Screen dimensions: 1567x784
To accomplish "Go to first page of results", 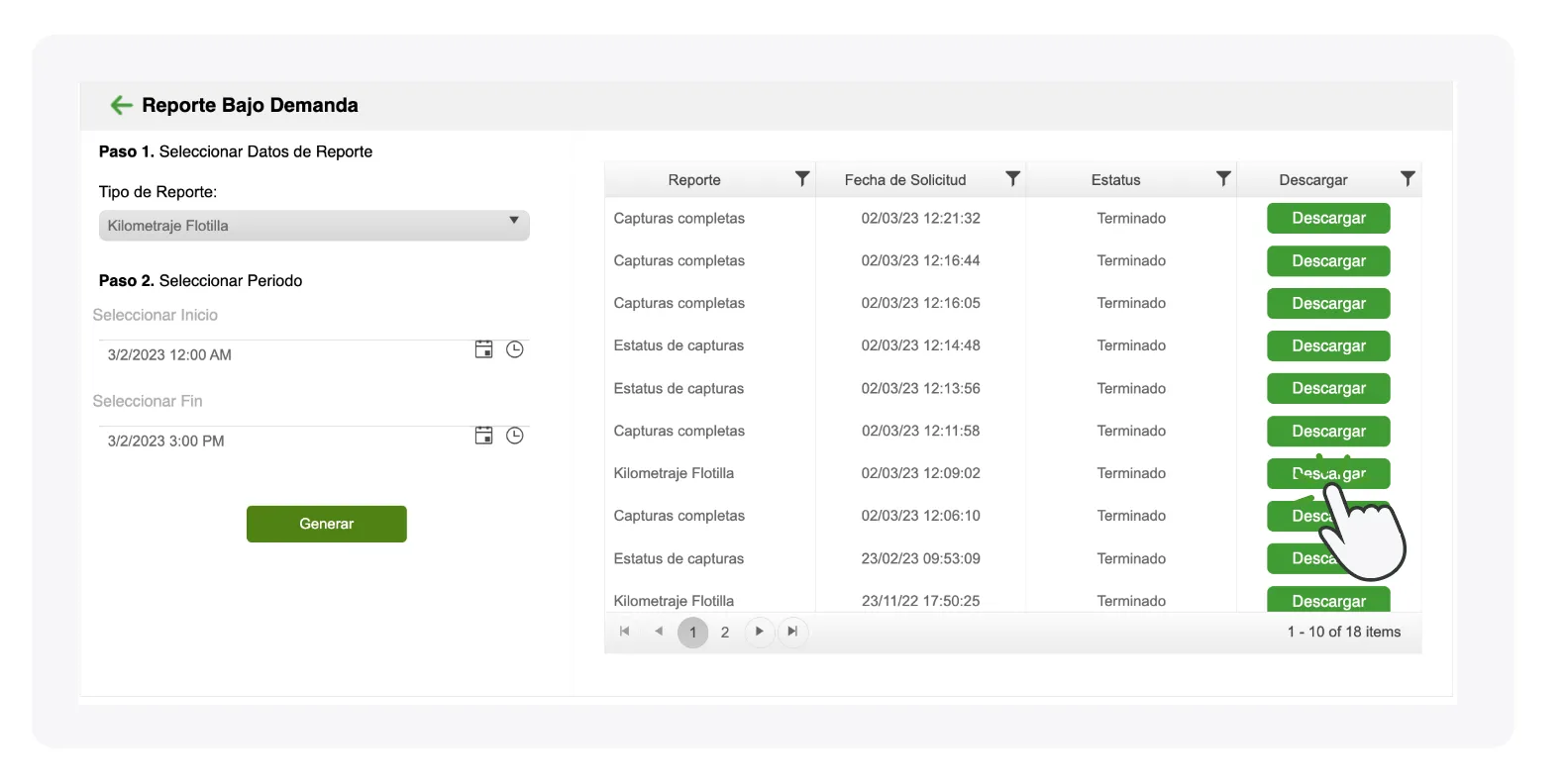I will [625, 632].
